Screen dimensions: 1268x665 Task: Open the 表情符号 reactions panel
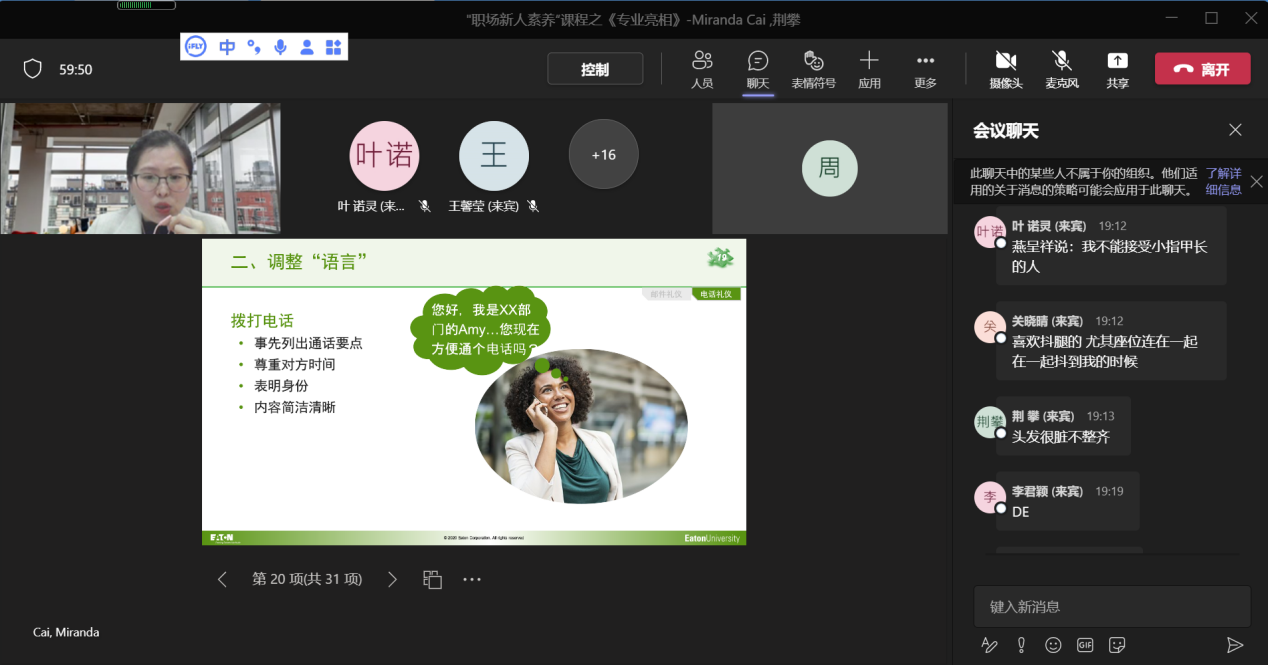click(x=814, y=70)
